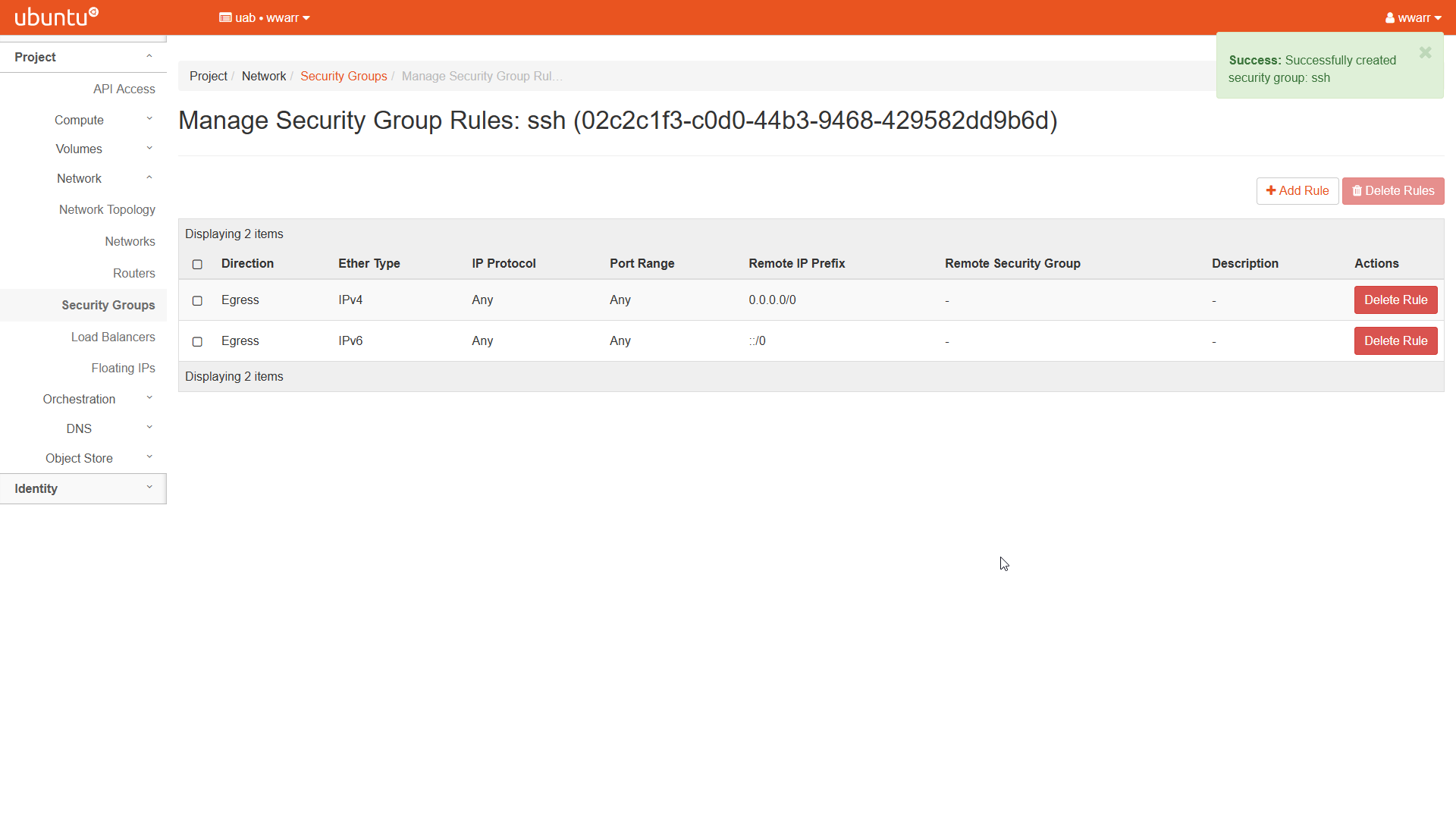Click the Ether Type column header
The height and width of the screenshot is (819, 1456).
click(369, 263)
